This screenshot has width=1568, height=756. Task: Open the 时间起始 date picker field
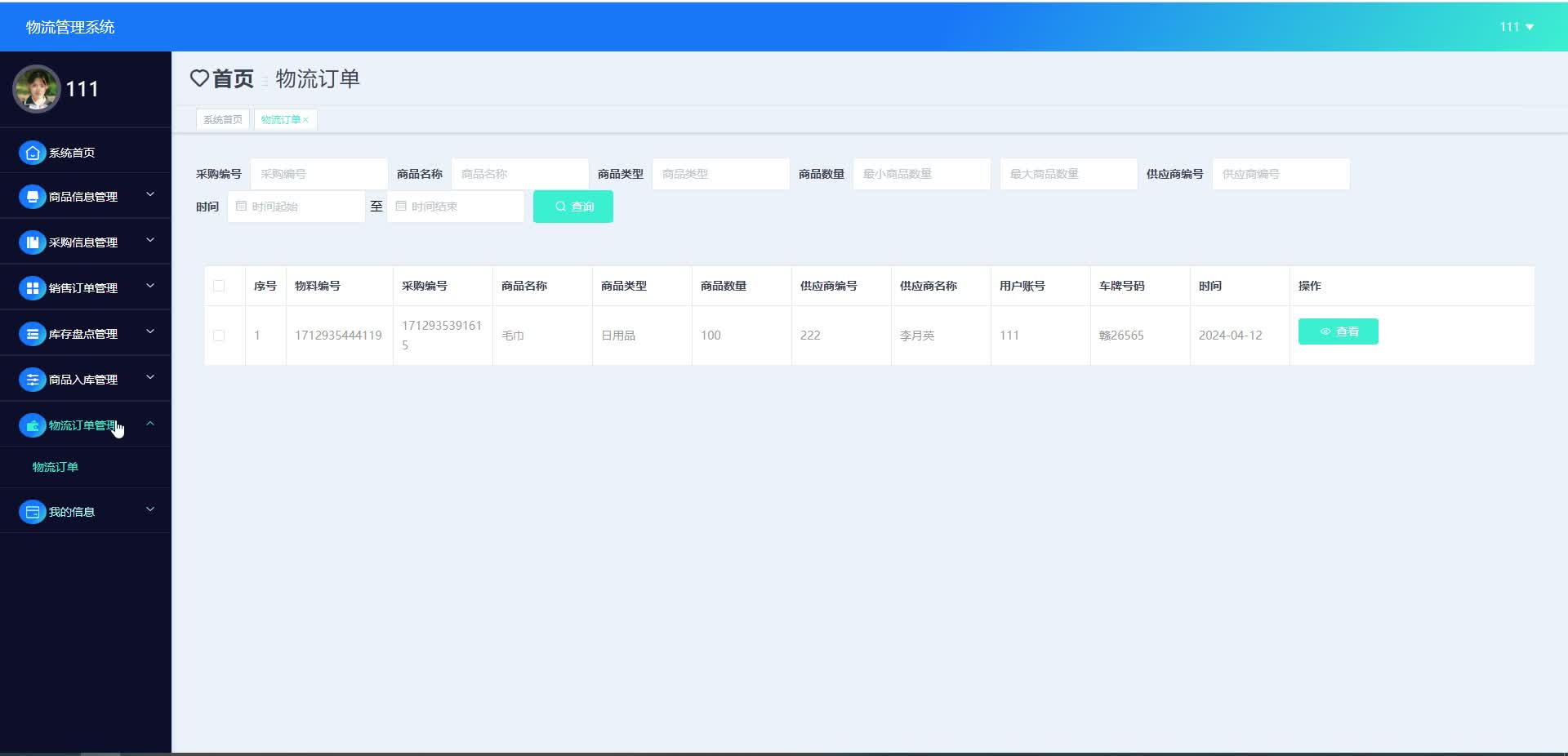pos(296,207)
